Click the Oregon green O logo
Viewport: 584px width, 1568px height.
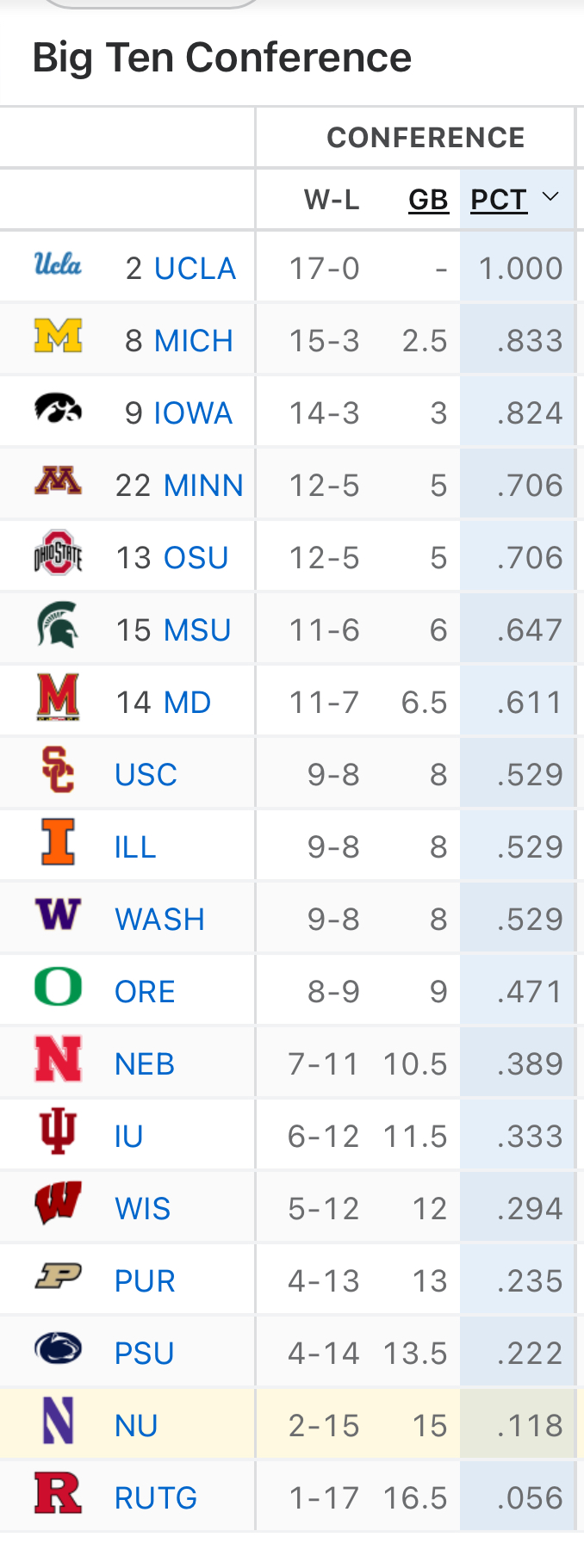tap(58, 987)
